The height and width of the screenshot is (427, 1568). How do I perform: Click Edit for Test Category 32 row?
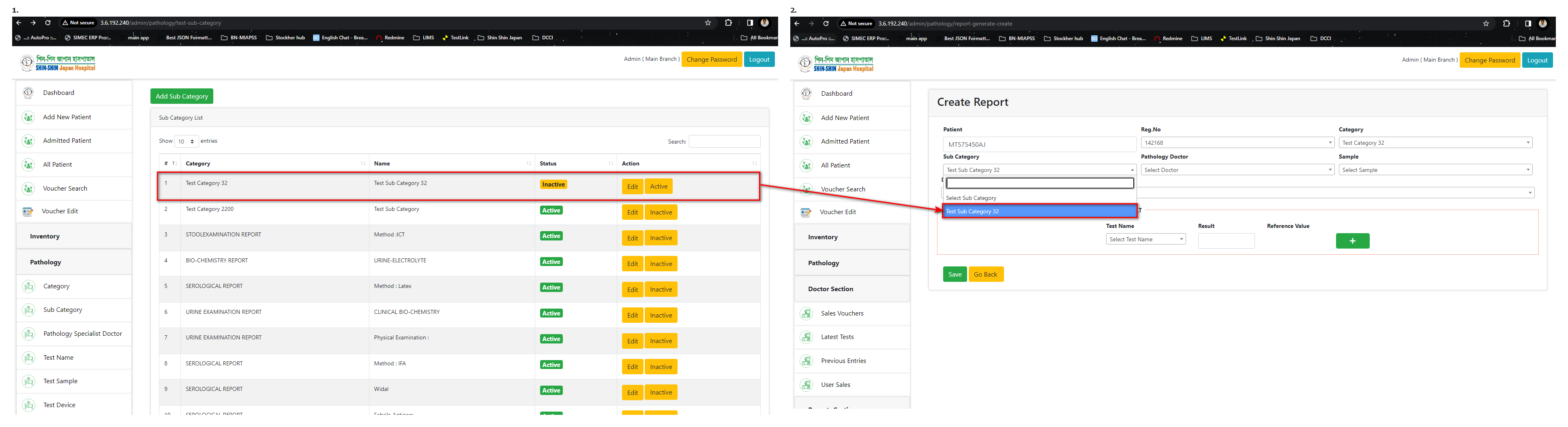633,187
